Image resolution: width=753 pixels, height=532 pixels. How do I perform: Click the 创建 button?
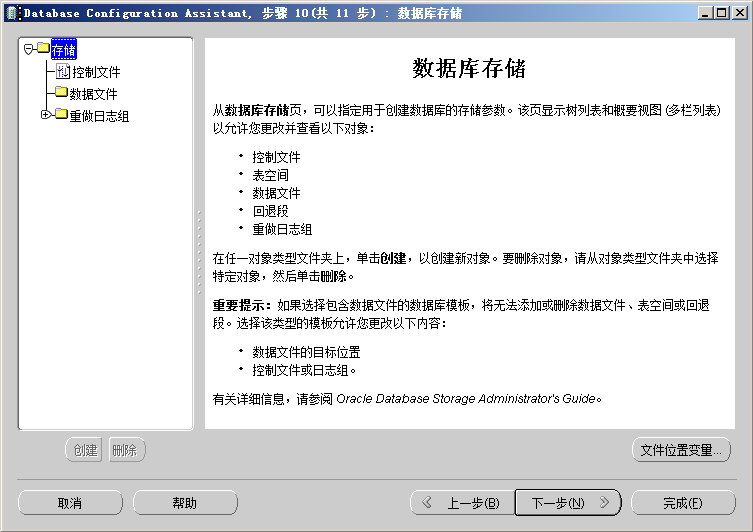(x=84, y=450)
